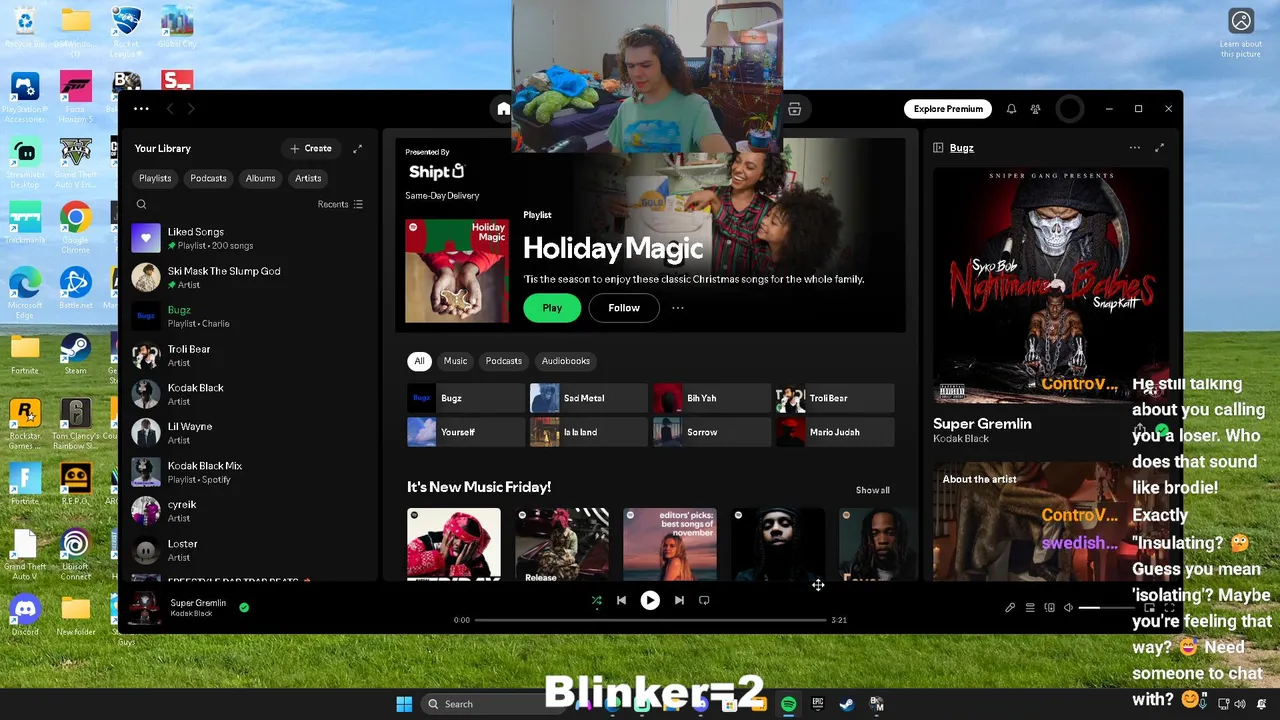1280x720 pixels.
Task: Follow the Holiday Magic playlist
Action: click(x=624, y=308)
